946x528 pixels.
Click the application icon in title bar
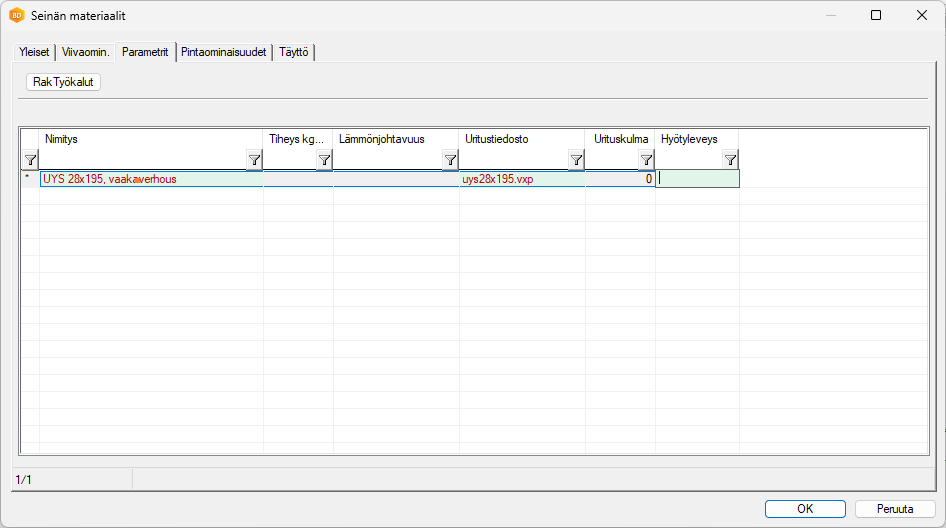tap(16, 16)
